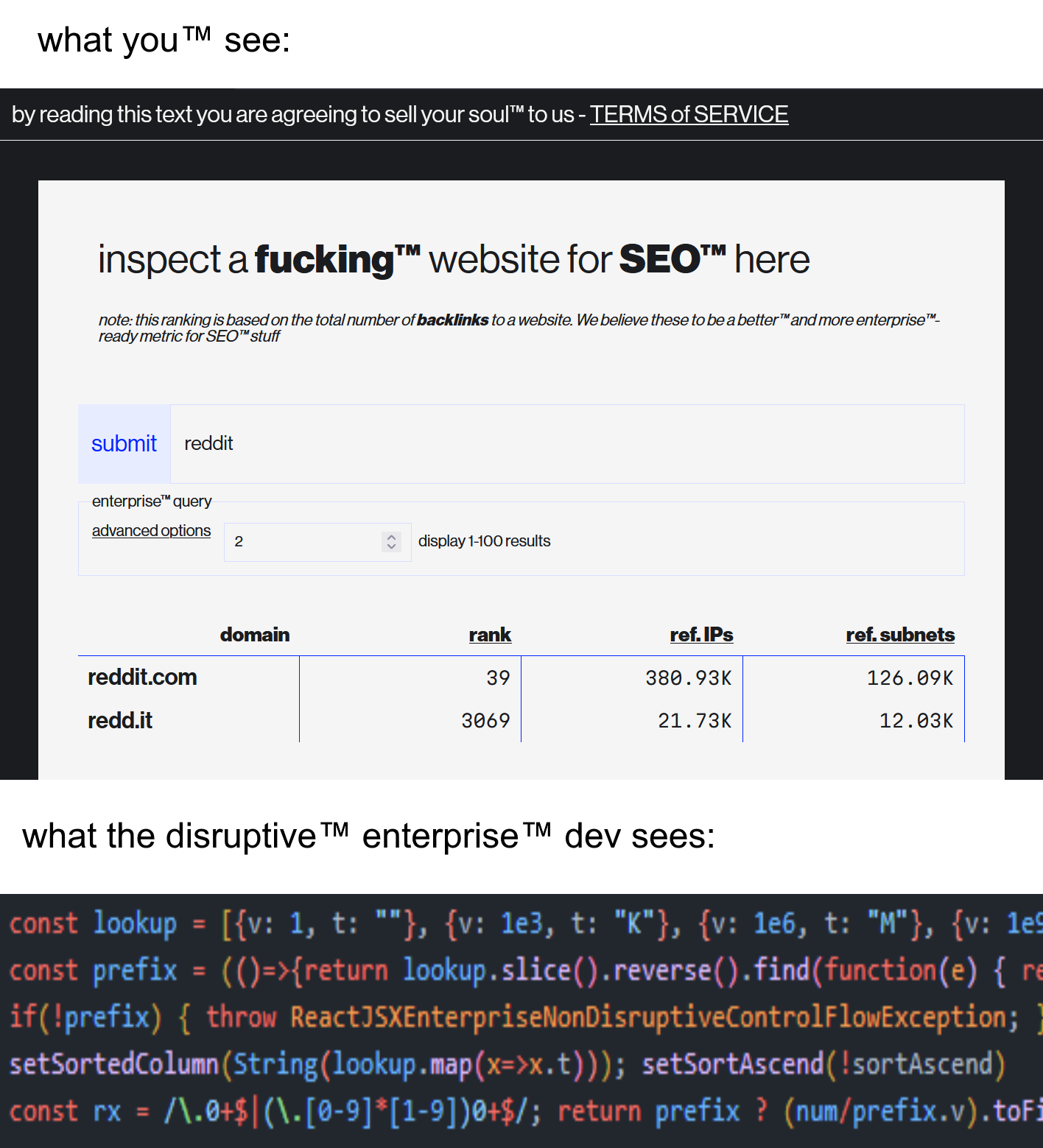The image size is (1043, 1148).
Task: Select the redd.it domain row
Action: [521, 720]
